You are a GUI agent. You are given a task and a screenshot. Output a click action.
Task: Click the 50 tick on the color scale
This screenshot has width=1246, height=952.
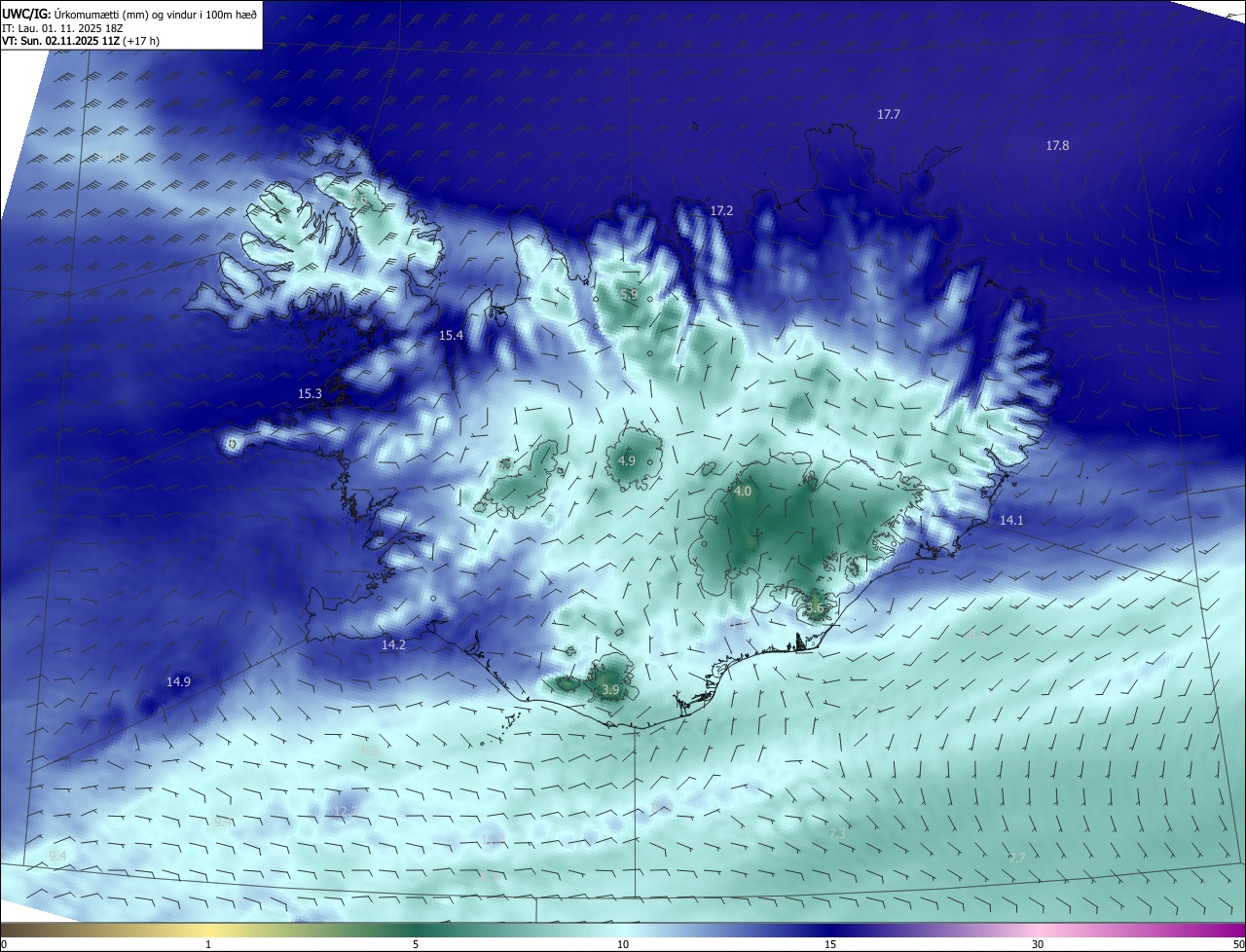point(1238,945)
